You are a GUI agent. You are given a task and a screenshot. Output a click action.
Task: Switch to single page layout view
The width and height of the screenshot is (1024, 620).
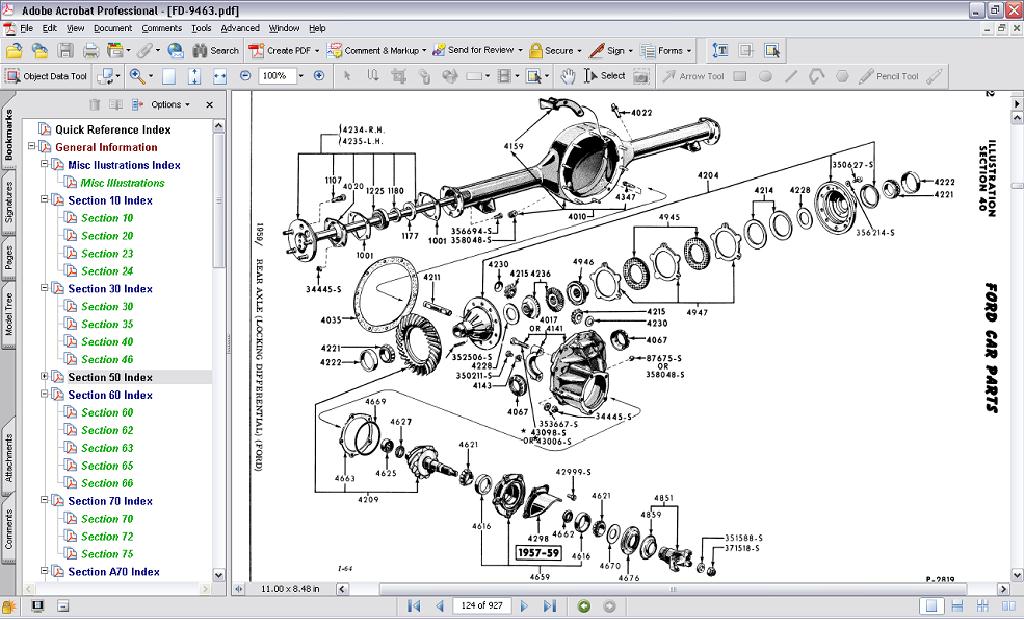point(932,606)
